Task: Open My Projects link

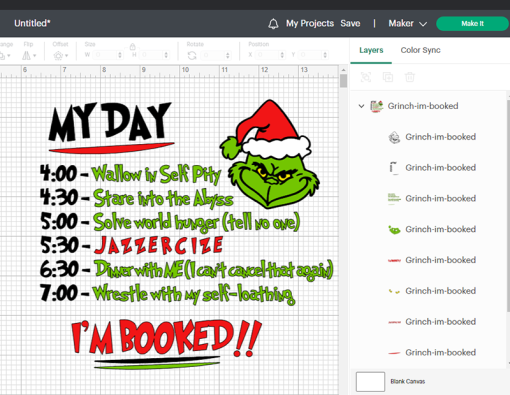Action: pos(310,23)
